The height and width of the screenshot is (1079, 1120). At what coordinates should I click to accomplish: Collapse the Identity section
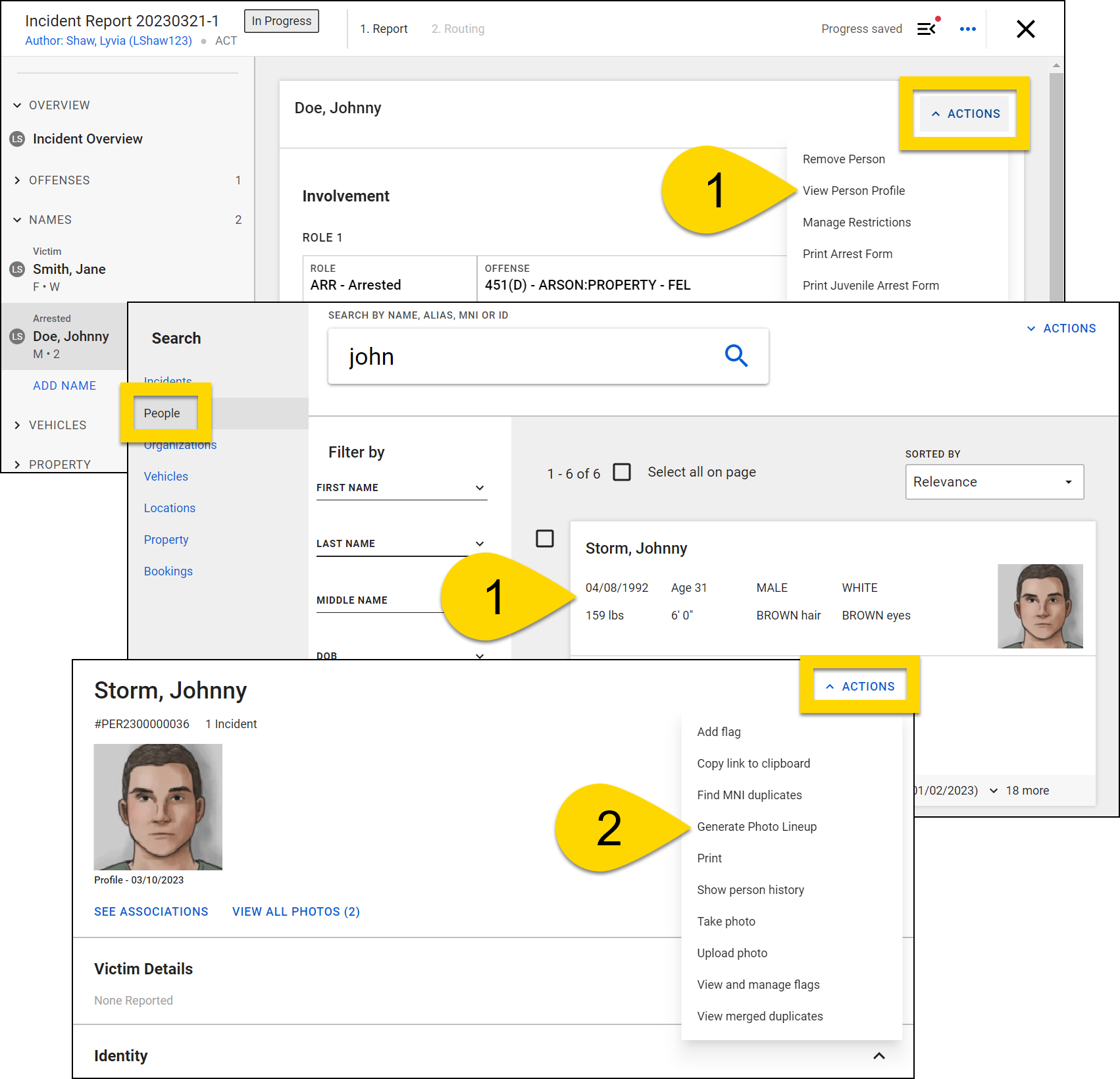pyautogui.click(x=879, y=1056)
